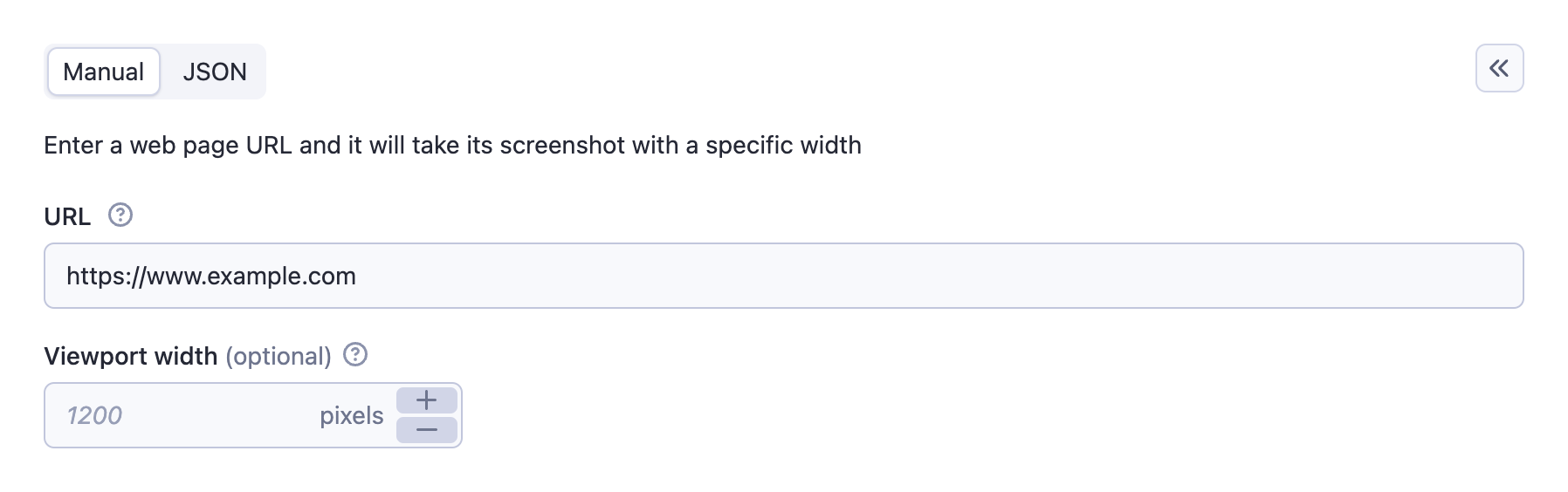Click the "pixels" unit label
The image size is (1568, 492).
pyautogui.click(x=351, y=415)
